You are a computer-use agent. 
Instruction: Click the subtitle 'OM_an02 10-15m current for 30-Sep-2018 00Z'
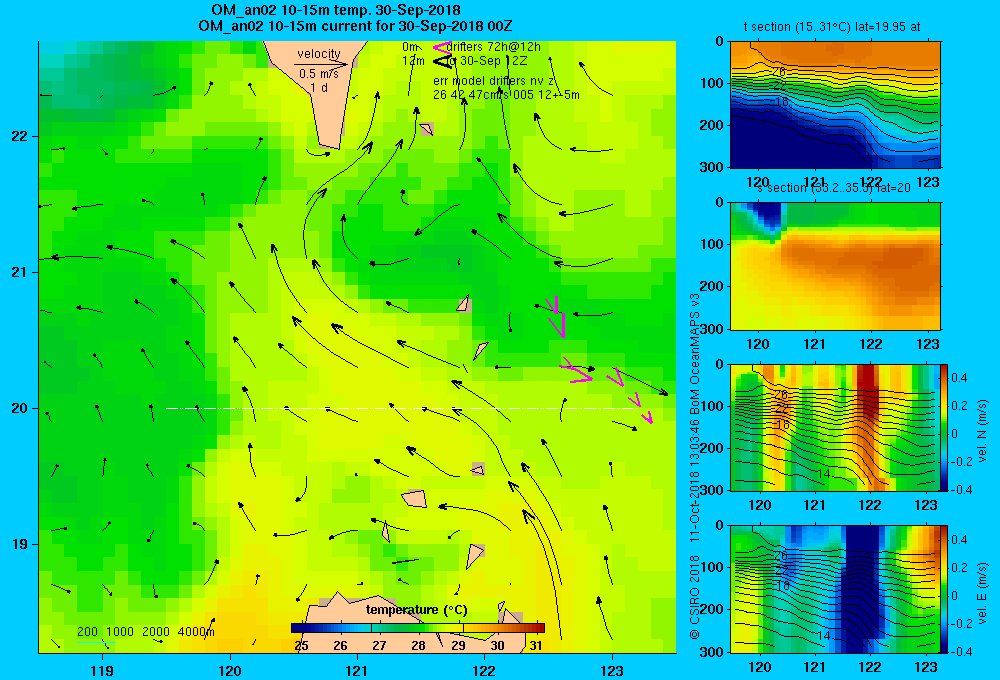tap(355, 26)
